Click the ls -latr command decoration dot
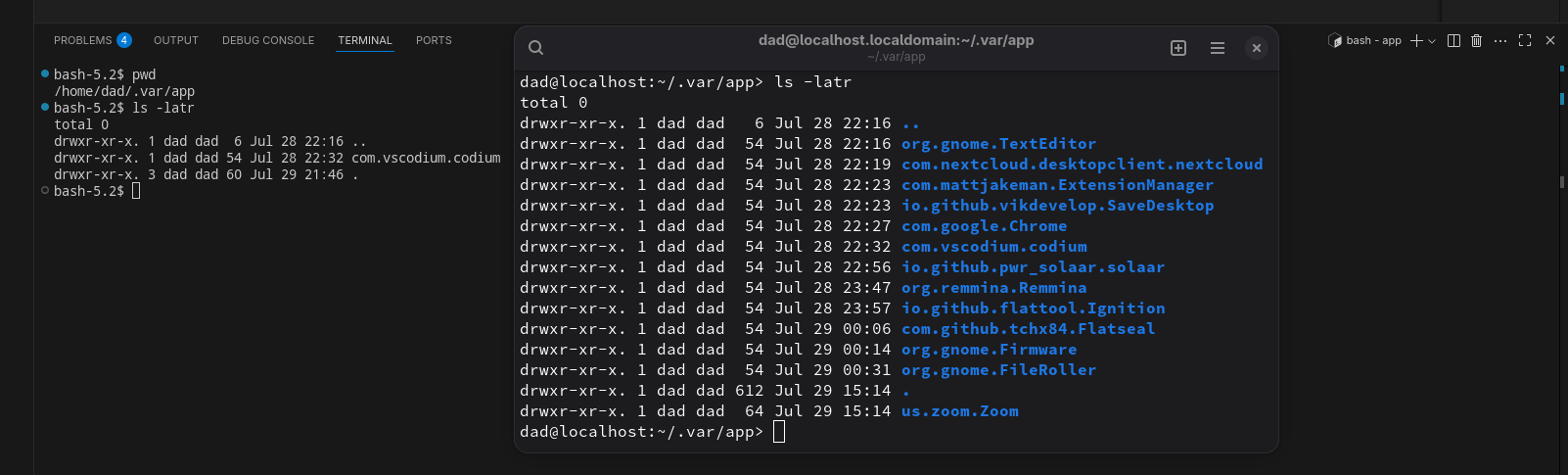 45,107
